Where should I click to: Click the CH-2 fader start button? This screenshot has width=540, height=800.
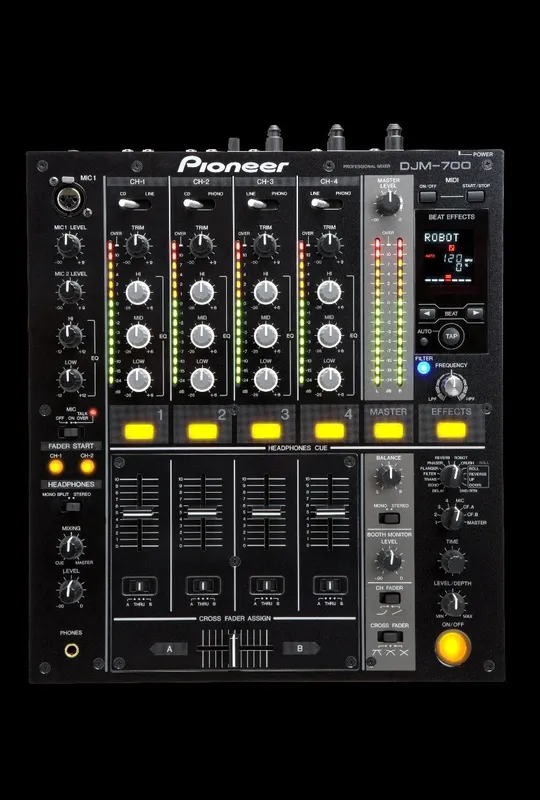[x=87, y=466]
